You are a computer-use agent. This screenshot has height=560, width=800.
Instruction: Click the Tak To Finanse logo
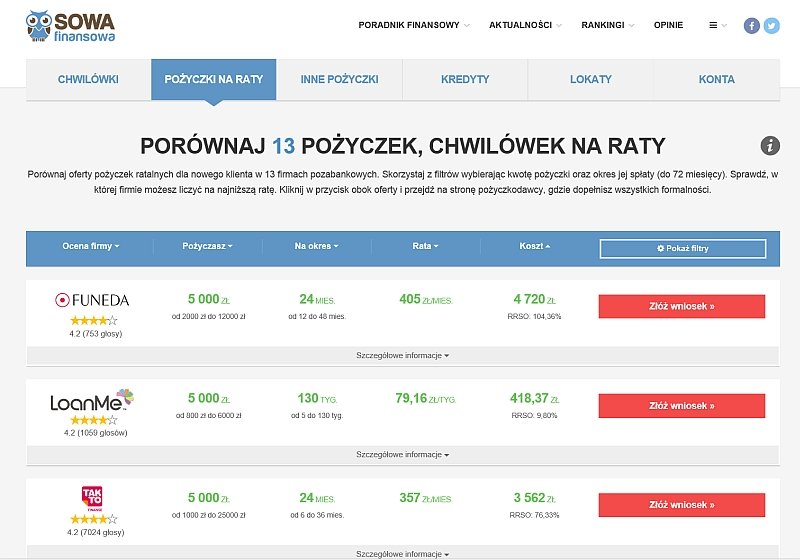pyautogui.click(x=92, y=498)
